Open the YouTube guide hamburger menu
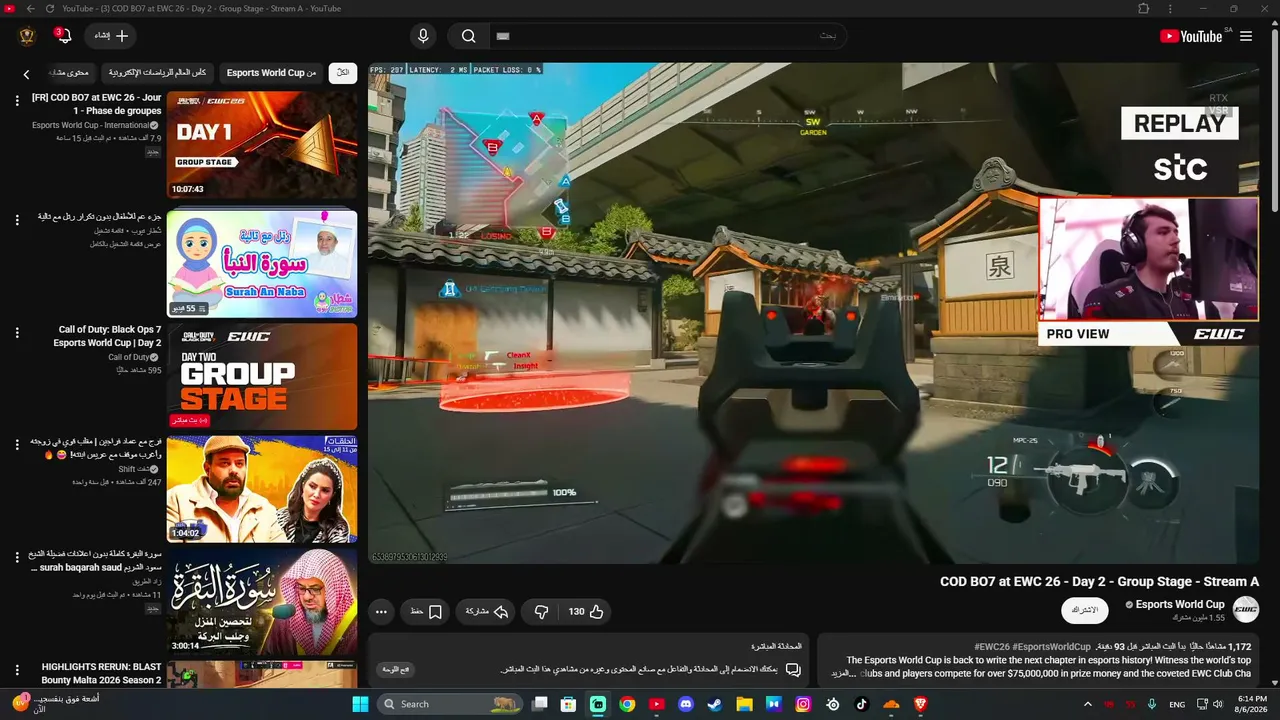 pyautogui.click(x=1246, y=36)
